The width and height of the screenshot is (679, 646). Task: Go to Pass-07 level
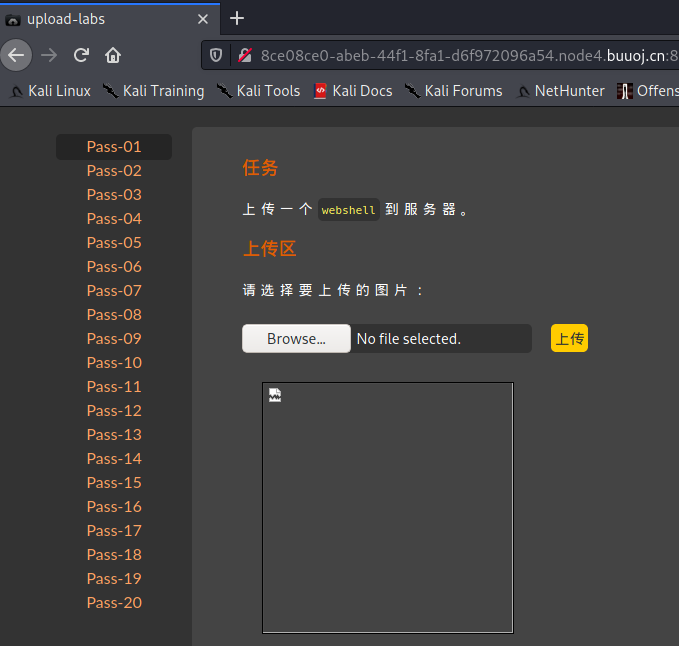(x=114, y=291)
